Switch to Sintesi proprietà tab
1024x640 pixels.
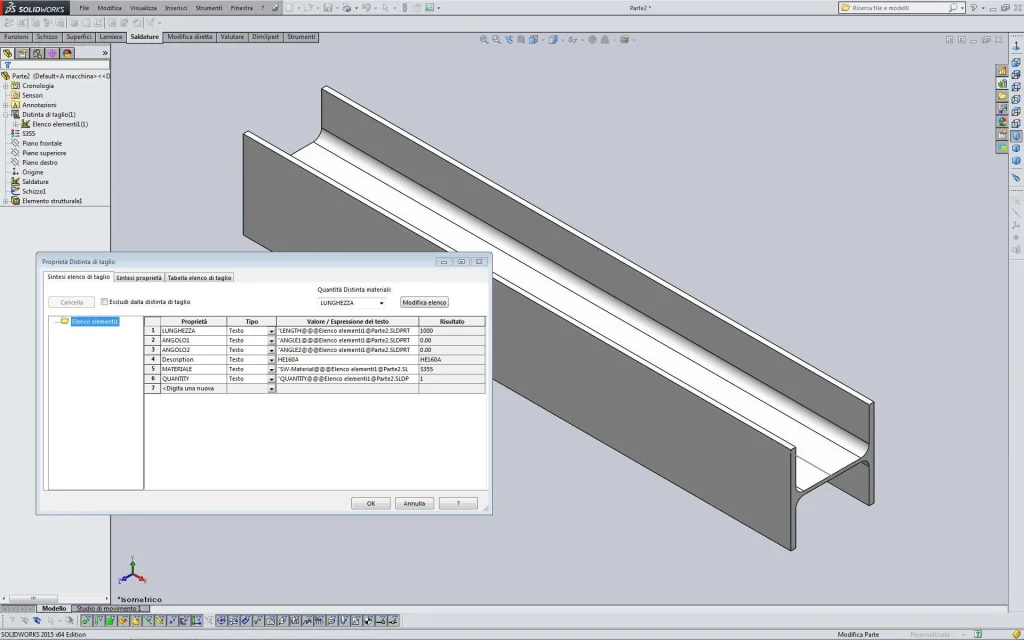pos(138,278)
